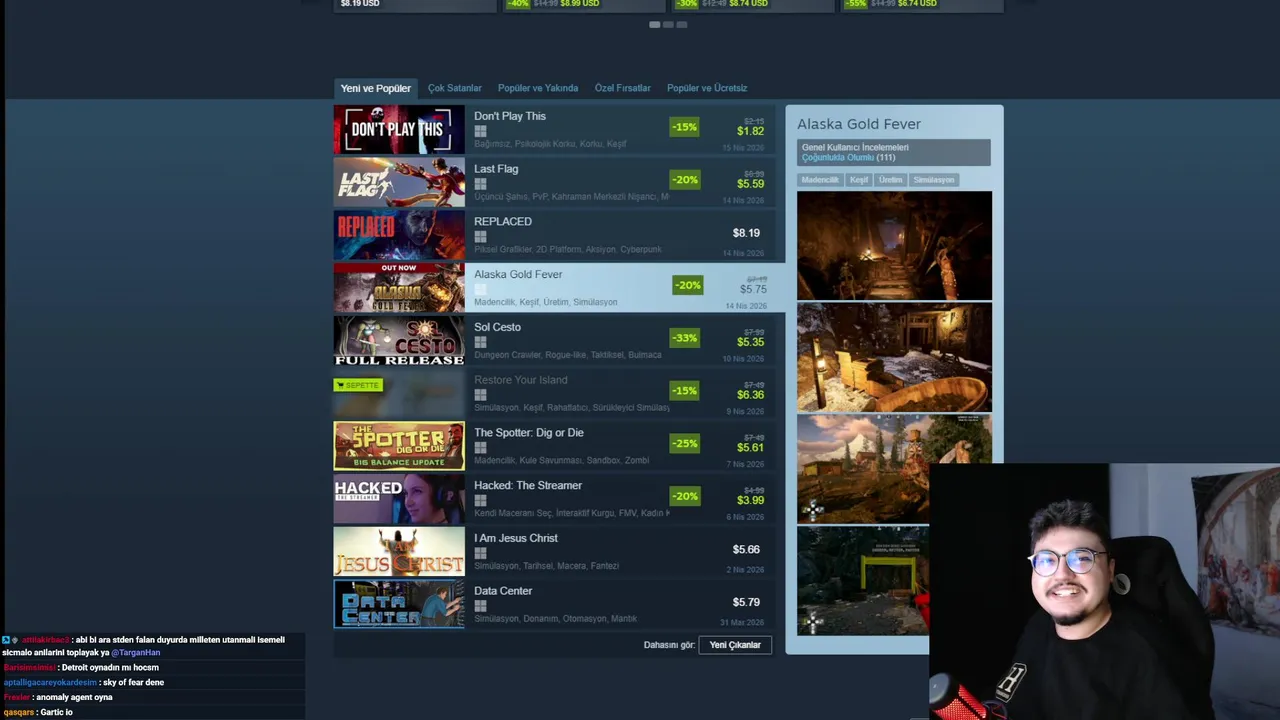Click Windows icon under The Spotter: Dig or Die

tap(480, 448)
